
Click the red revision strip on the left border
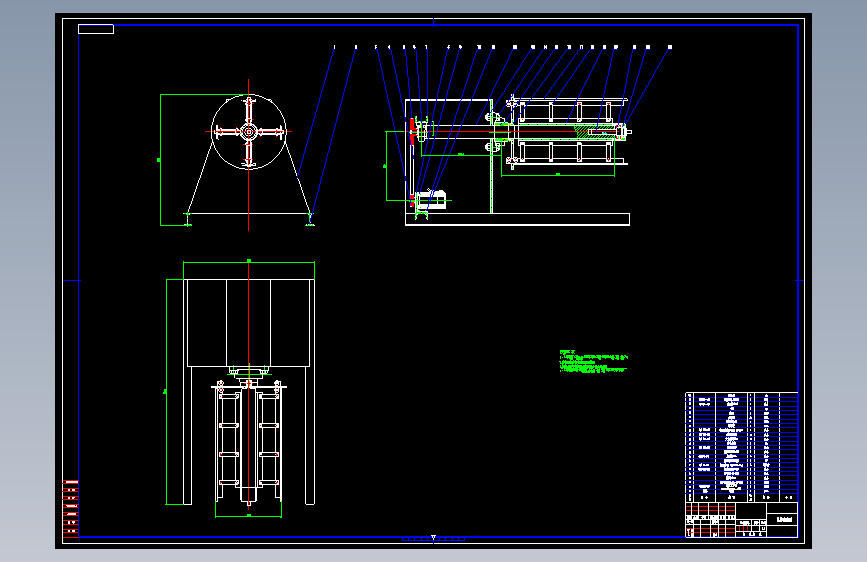(x=70, y=509)
